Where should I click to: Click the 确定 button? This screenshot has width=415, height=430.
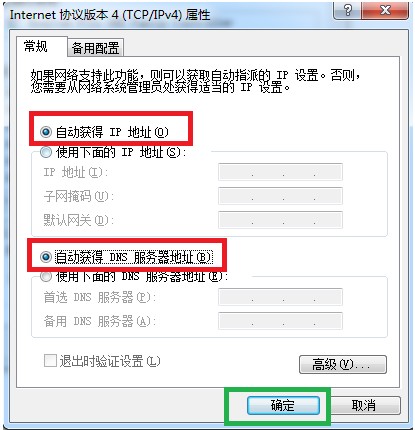click(x=283, y=405)
